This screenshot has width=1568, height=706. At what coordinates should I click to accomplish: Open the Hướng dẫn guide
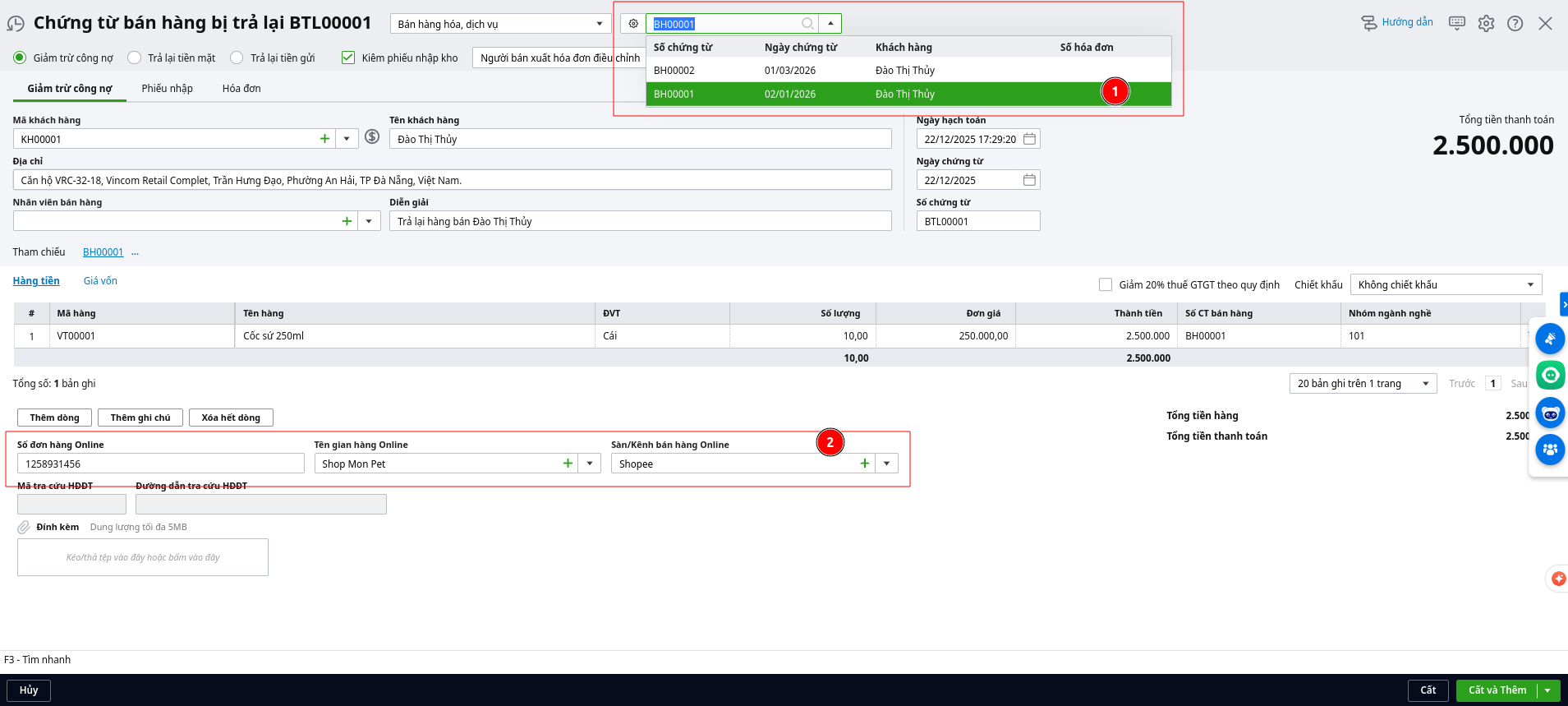coord(1397,22)
